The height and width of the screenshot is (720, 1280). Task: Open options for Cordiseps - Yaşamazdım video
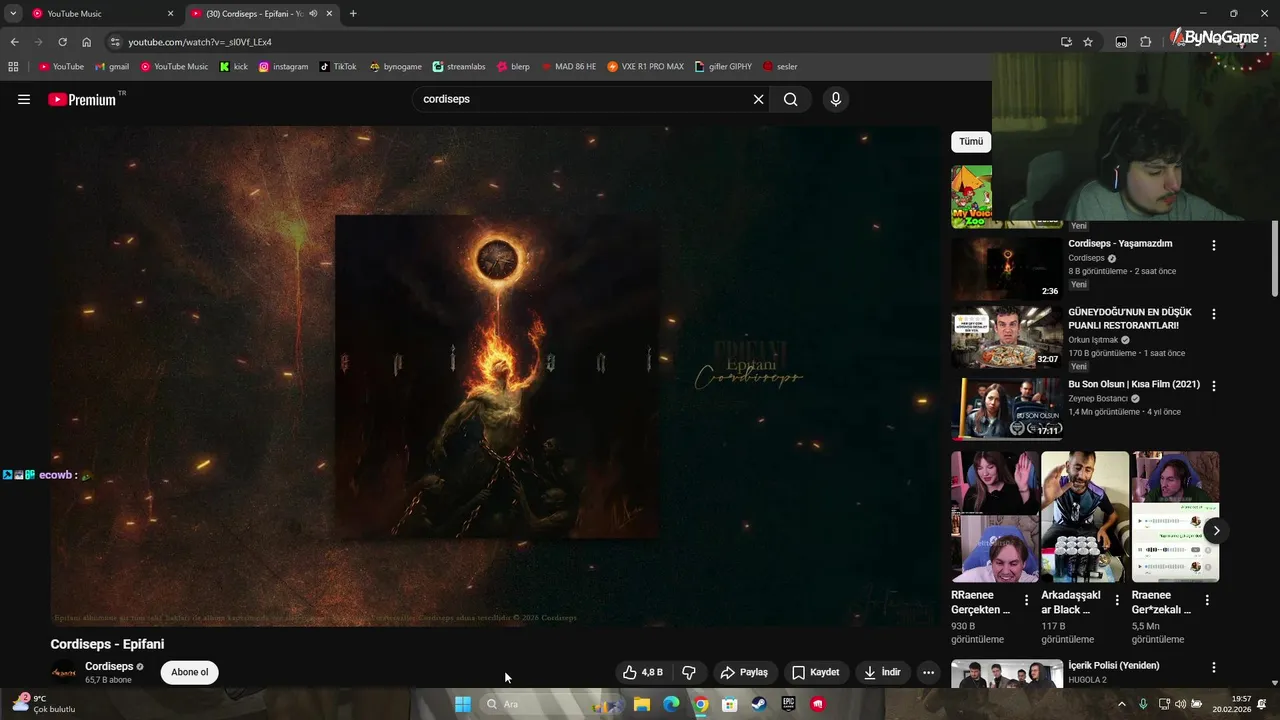[x=1214, y=245]
